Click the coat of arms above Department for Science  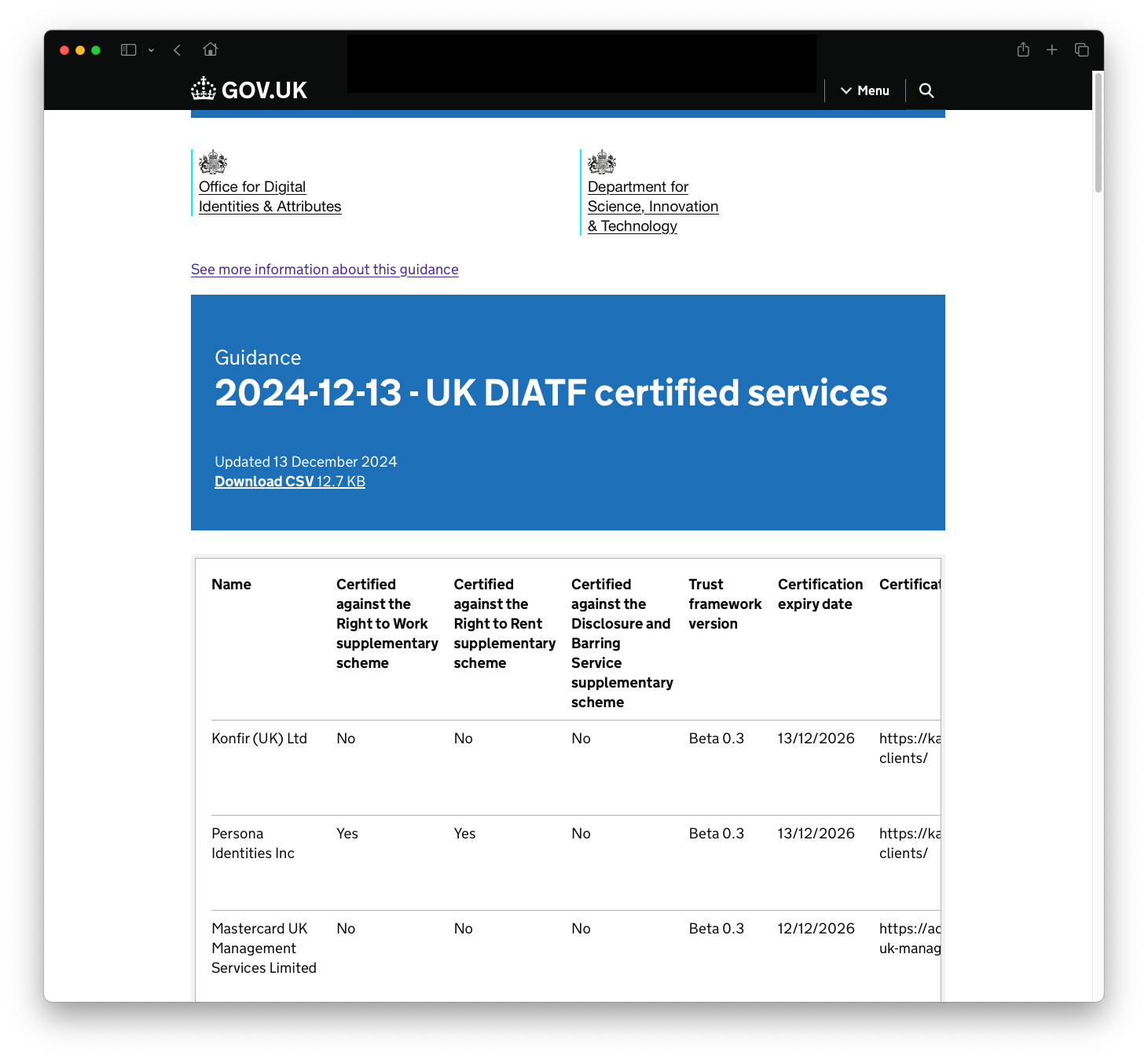[x=601, y=162]
